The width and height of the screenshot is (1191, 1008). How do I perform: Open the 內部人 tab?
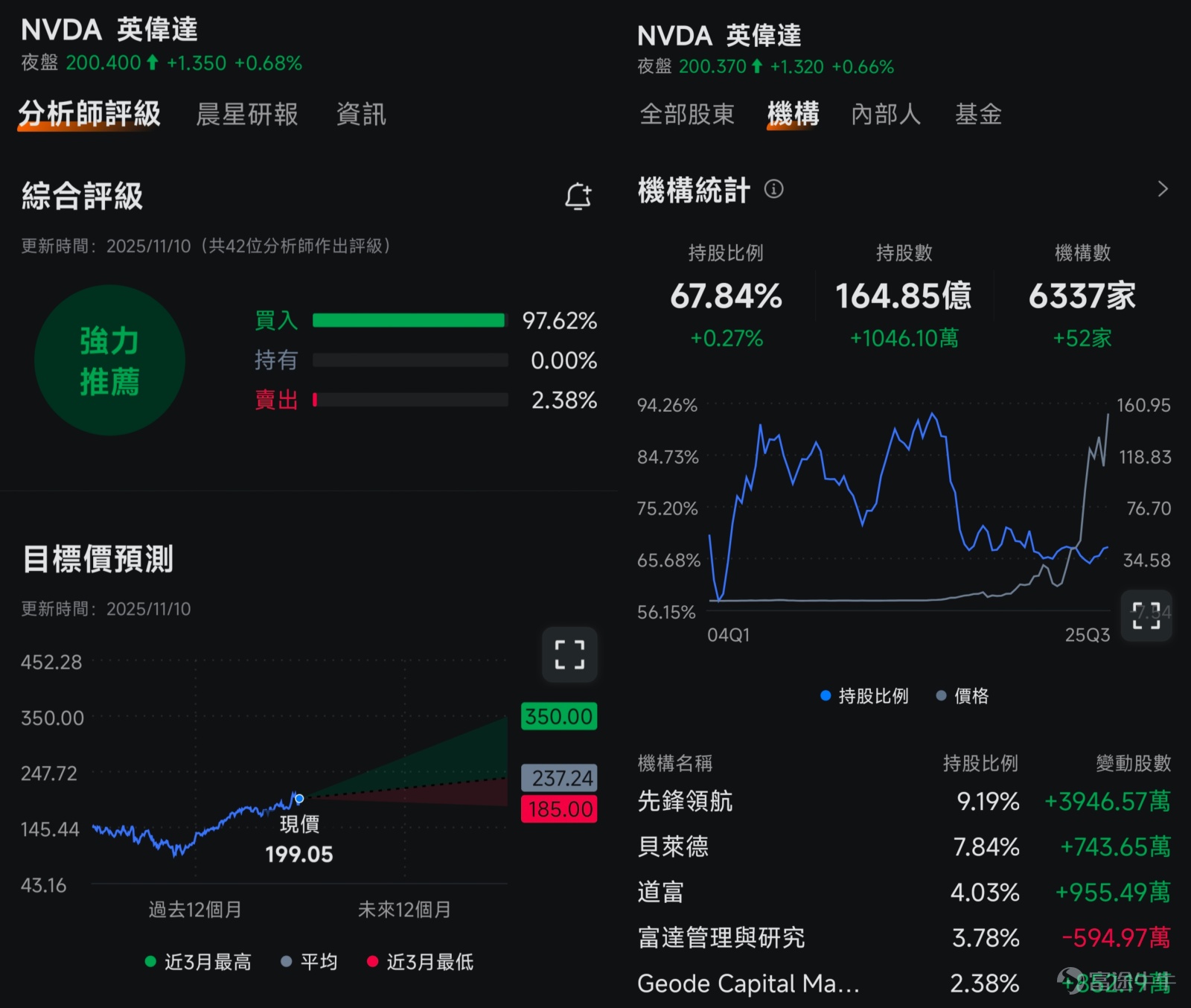pos(887,115)
